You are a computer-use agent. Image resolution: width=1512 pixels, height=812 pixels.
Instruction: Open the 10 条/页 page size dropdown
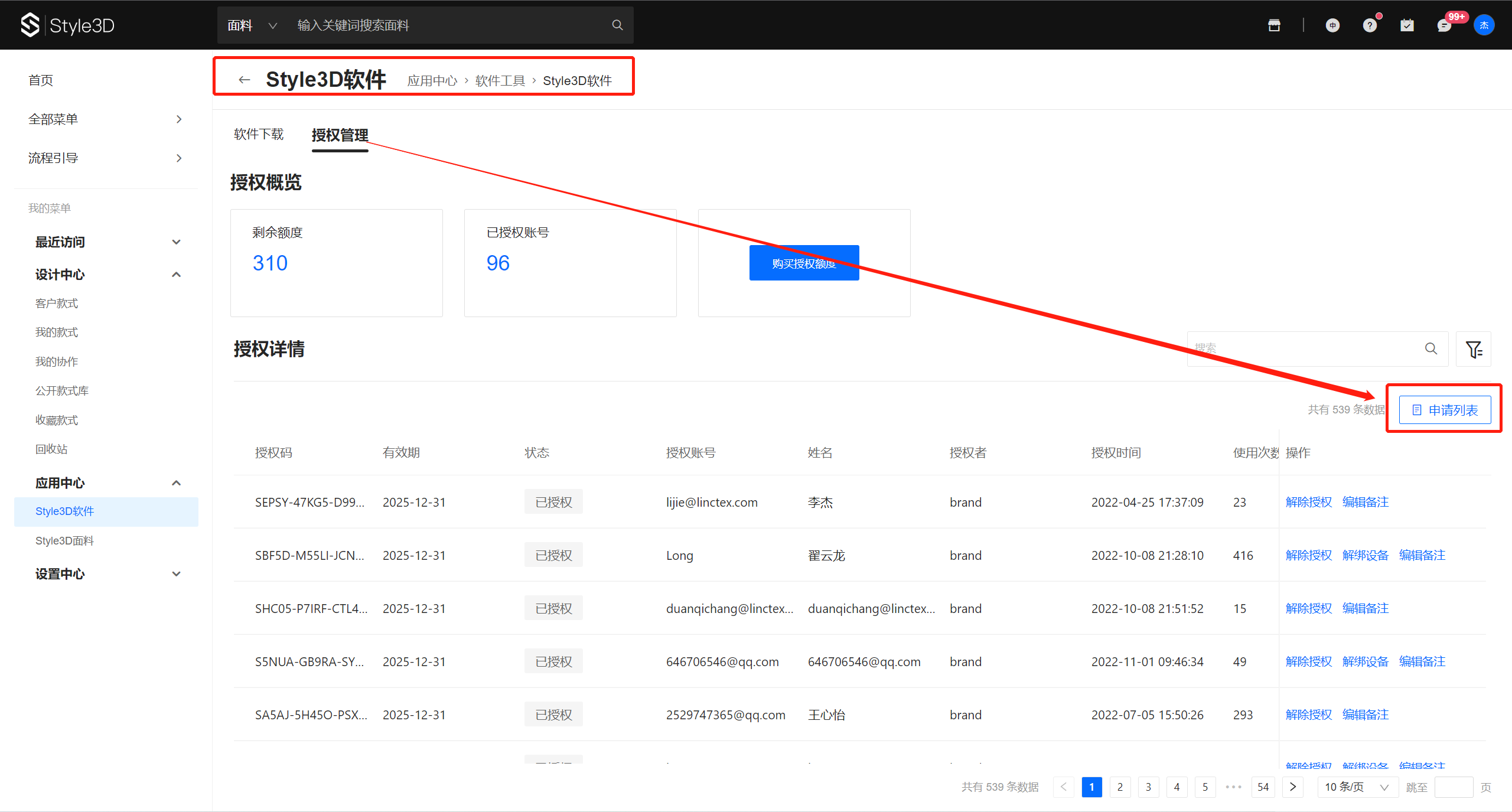1357,787
